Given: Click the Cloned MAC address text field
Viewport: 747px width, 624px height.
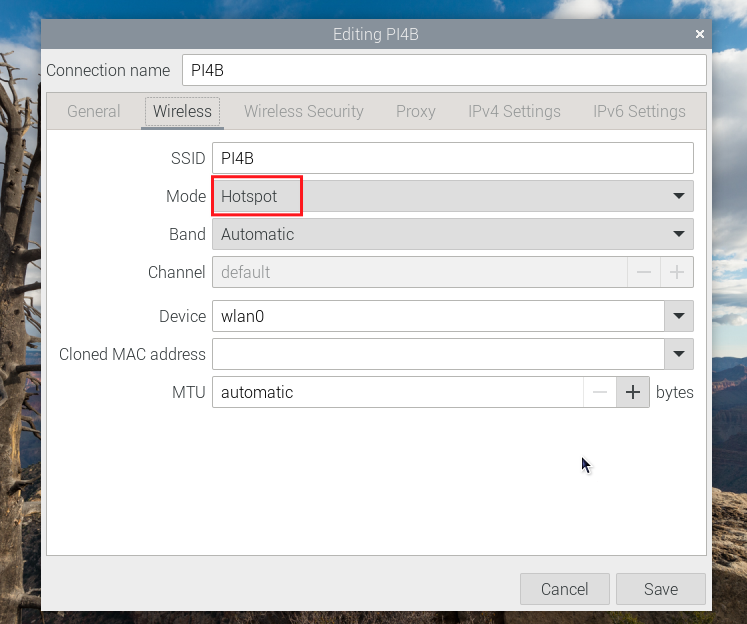Looking at the screenshot, I should [x=438, y=354].
